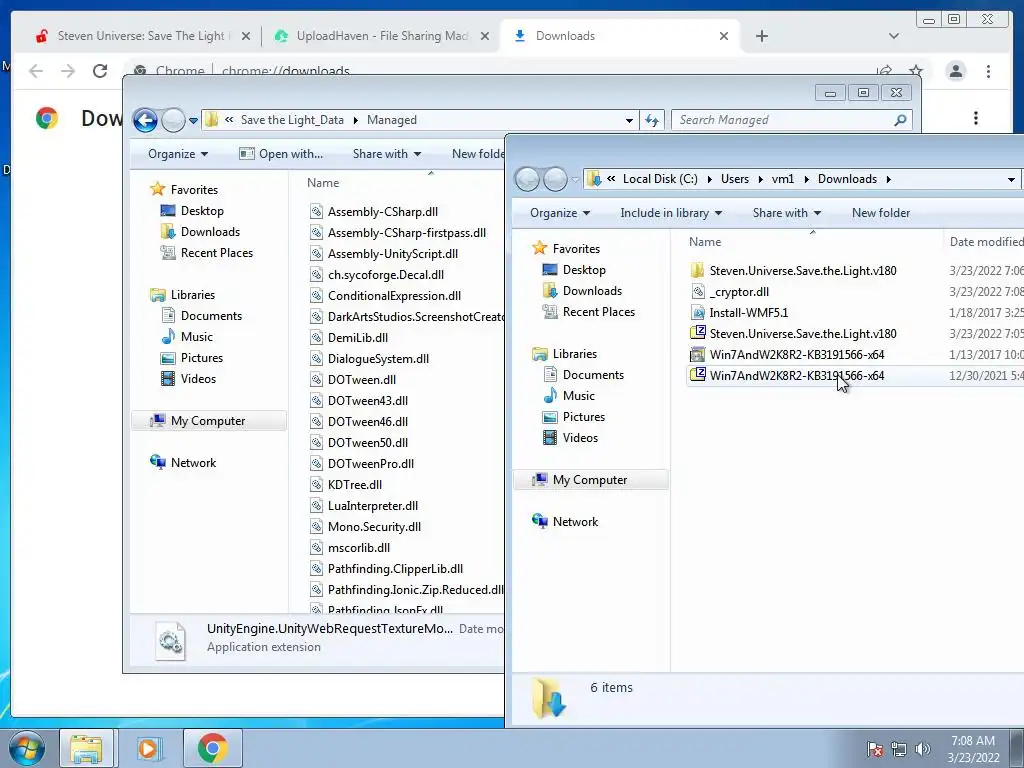Open Documents library in Managed window sidebar
1024x768 pixels.
(x=202, y=316)
